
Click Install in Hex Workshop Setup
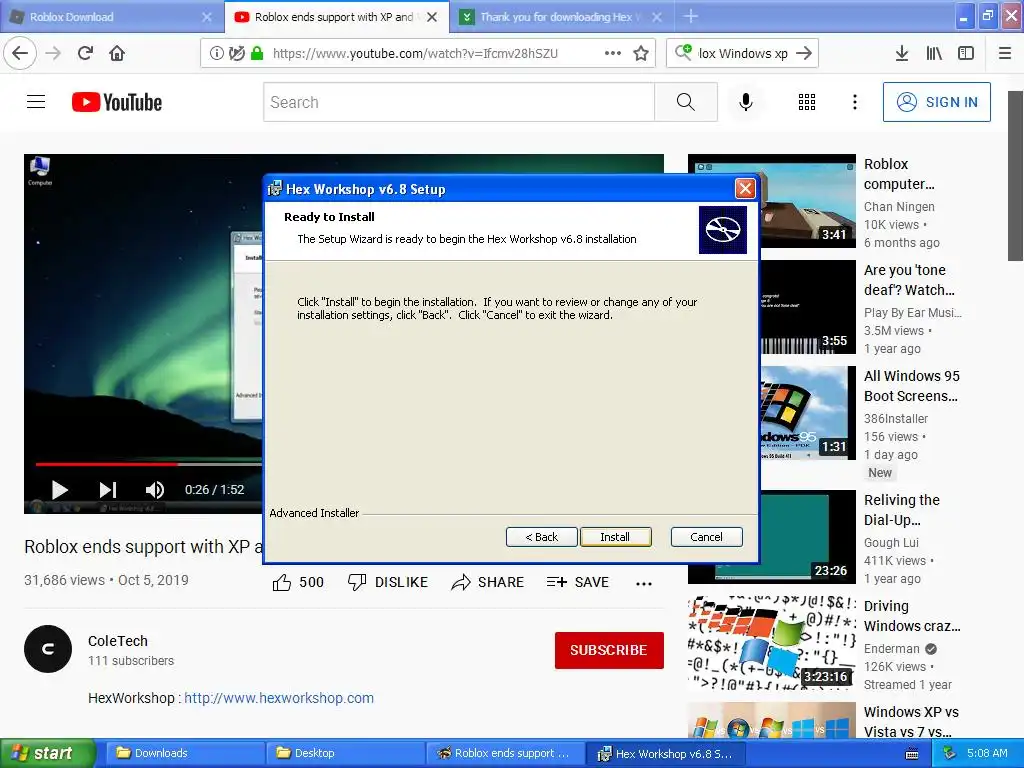[615, 537]
